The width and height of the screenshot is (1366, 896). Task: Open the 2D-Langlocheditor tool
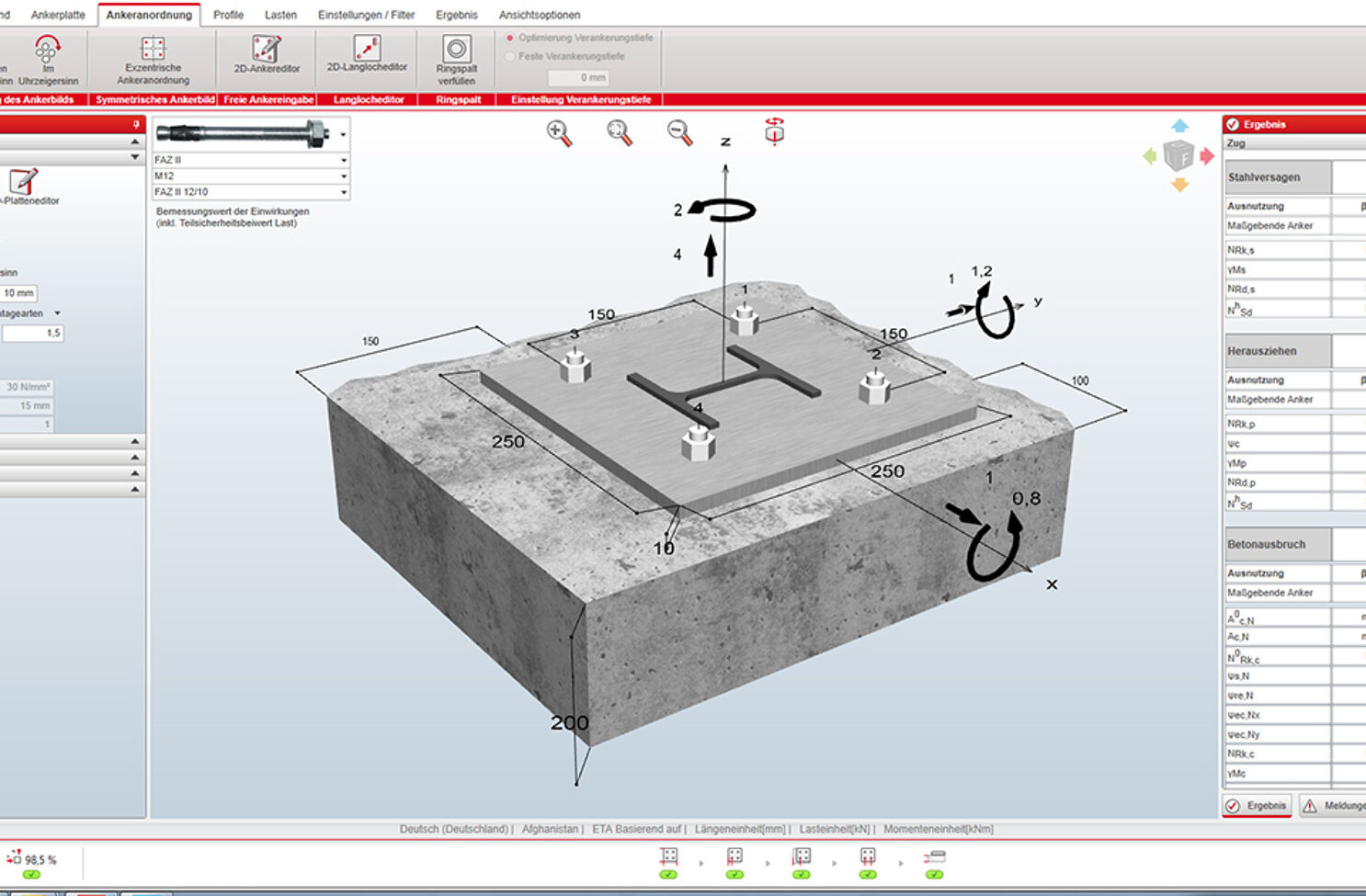point(367,53)
